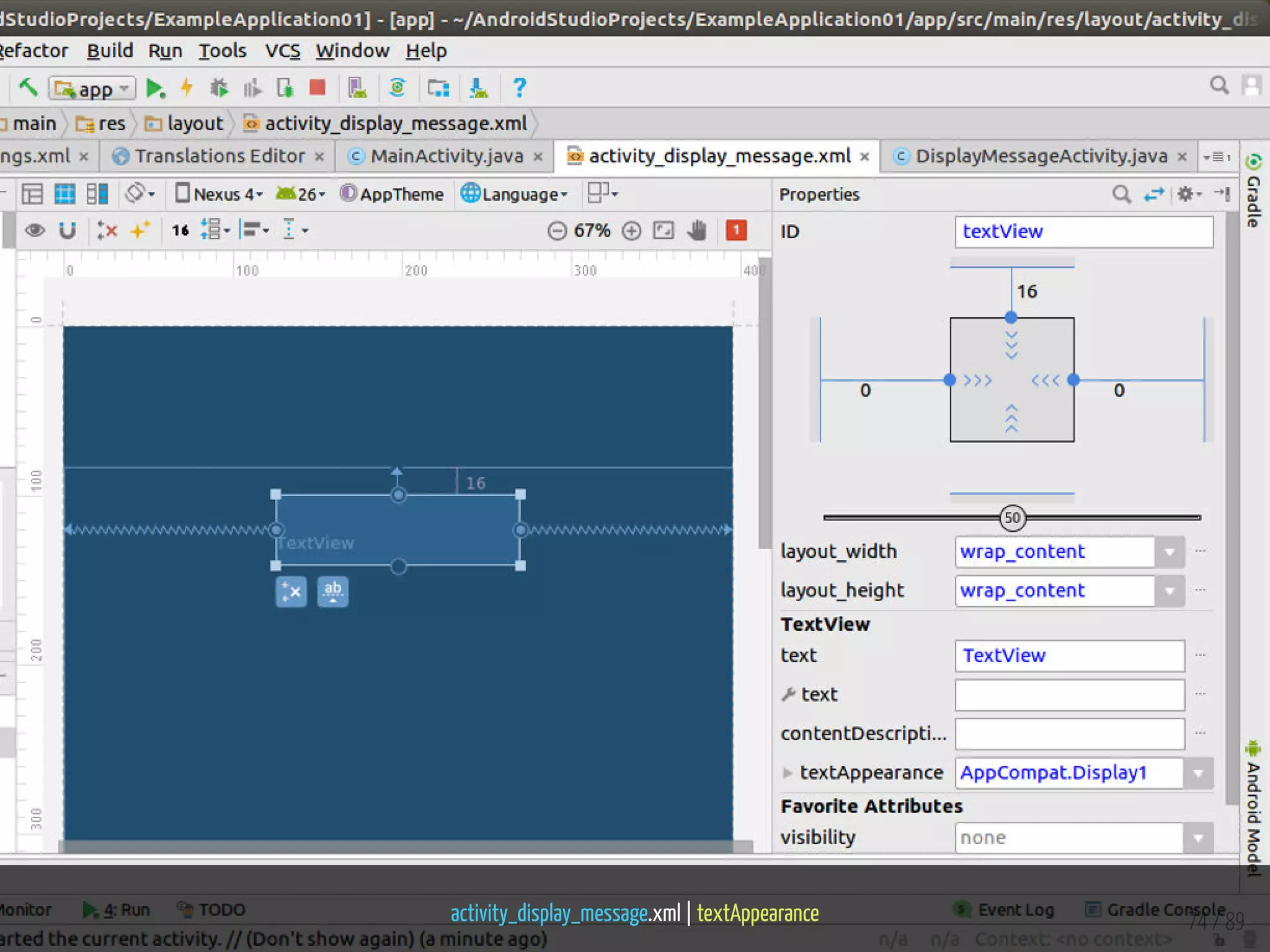
Task: Run the app with green play button
Action: 155,88
